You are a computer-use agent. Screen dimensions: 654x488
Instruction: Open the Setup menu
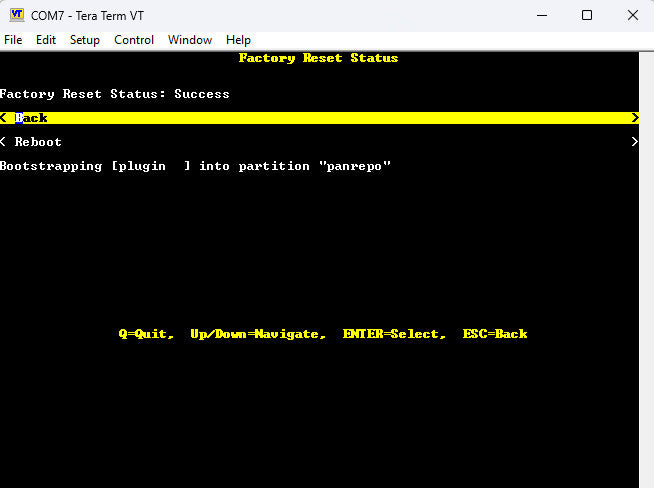(x=85, y=40)
